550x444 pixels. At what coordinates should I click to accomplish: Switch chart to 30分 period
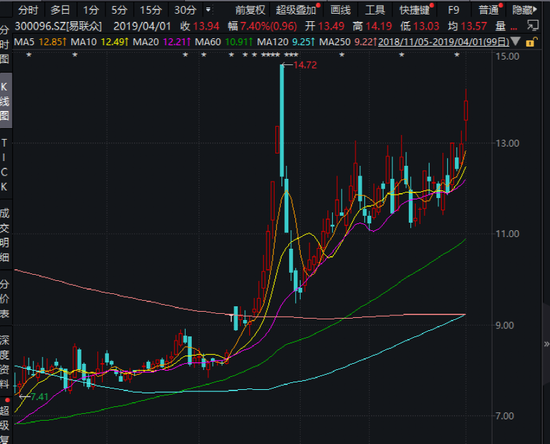coord(185,10)
